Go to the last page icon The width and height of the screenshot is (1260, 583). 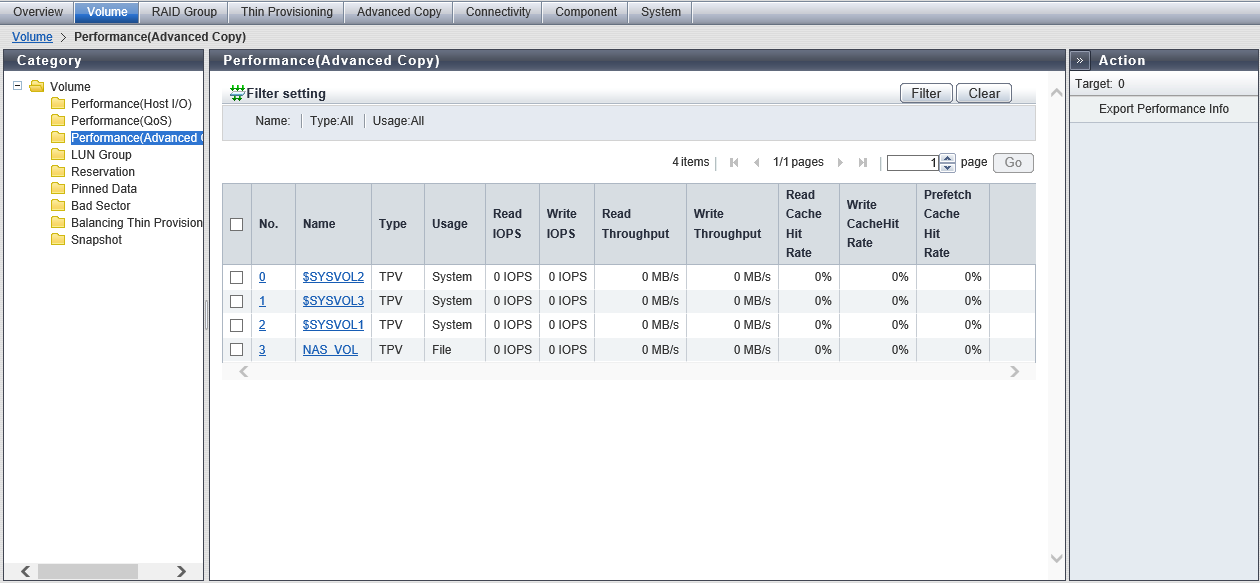pos(863,163)
